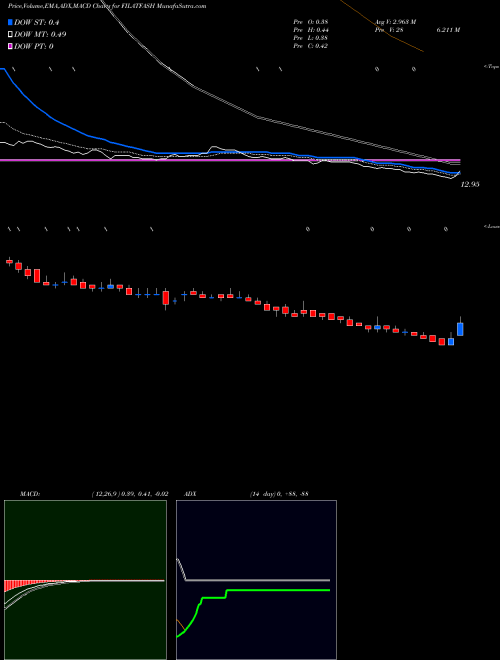This screenshot has width=500, height=660.
Task: Click the '6.211 M' volume figure
Action: [448, 30]
